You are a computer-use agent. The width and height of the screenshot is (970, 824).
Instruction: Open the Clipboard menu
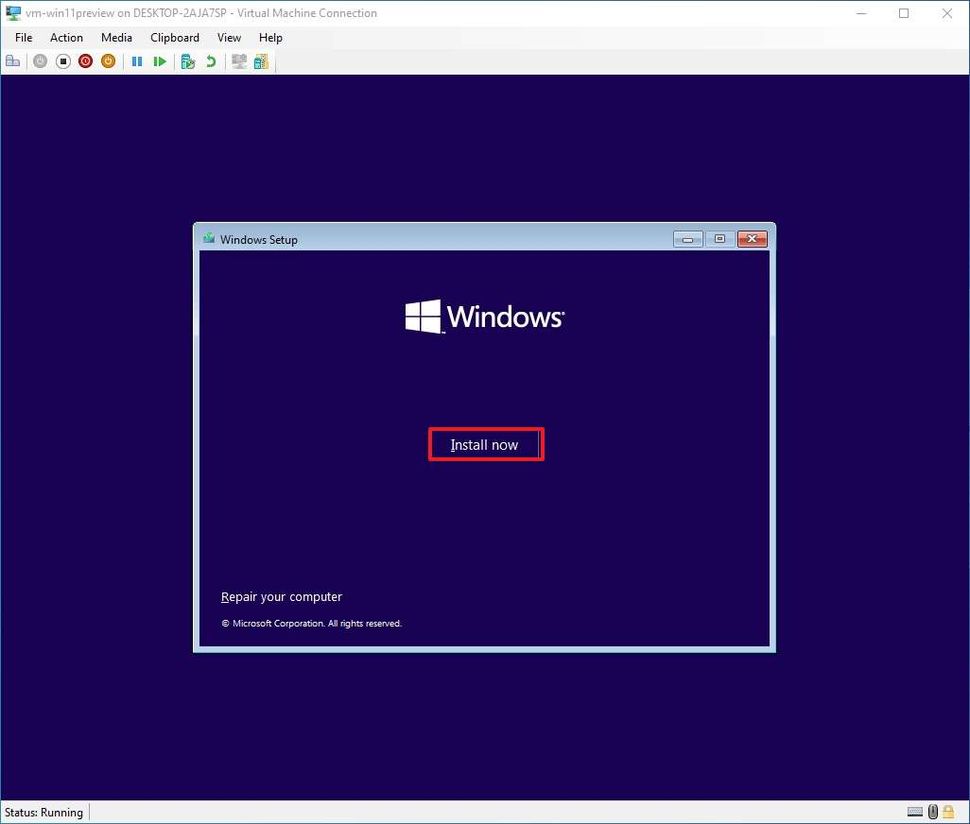174,37
